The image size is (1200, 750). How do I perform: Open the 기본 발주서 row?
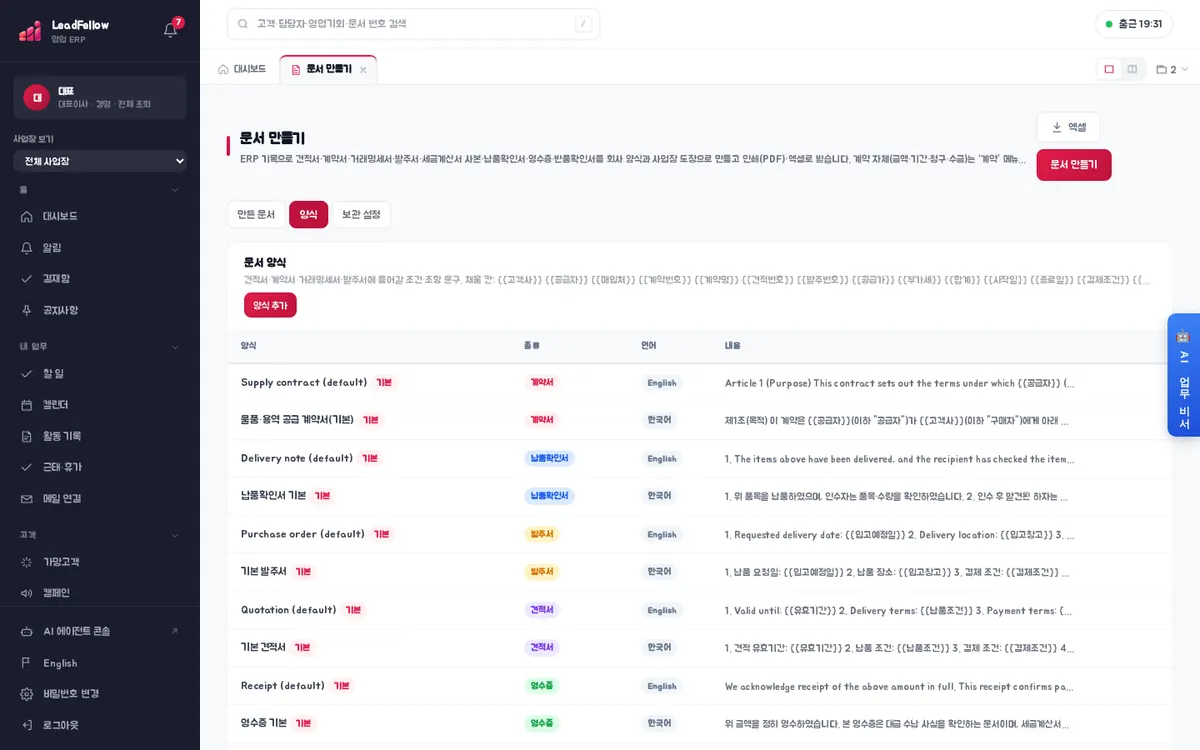tap(699, 572)
